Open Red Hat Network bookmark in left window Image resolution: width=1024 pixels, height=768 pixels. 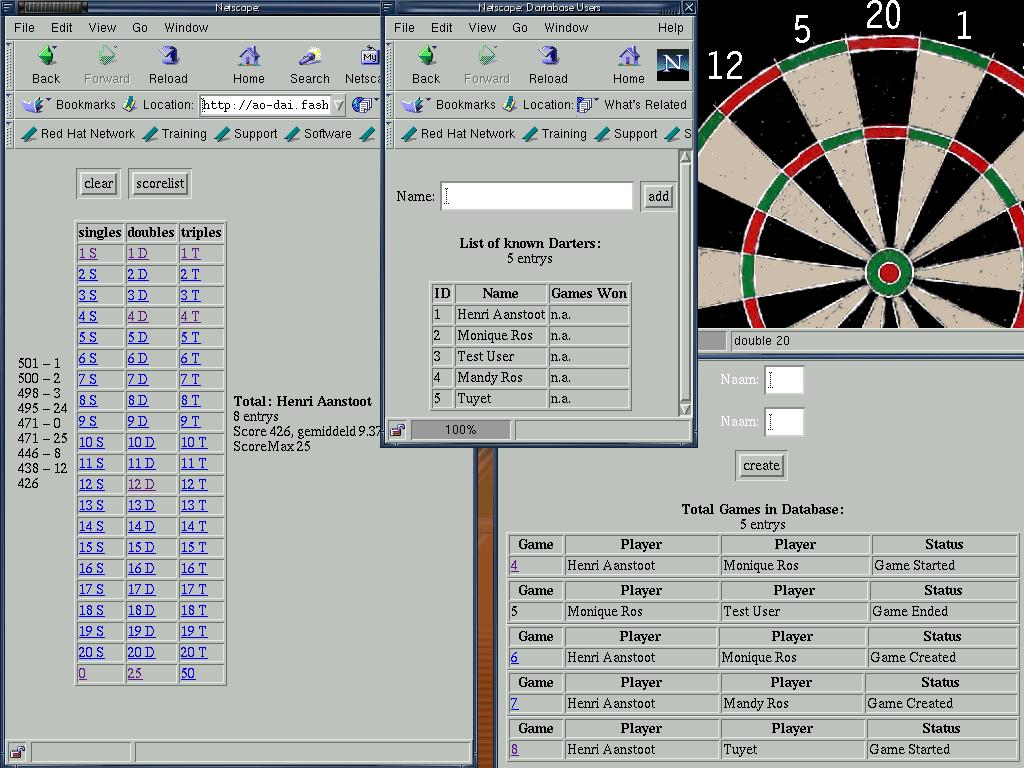coord(78,134)
